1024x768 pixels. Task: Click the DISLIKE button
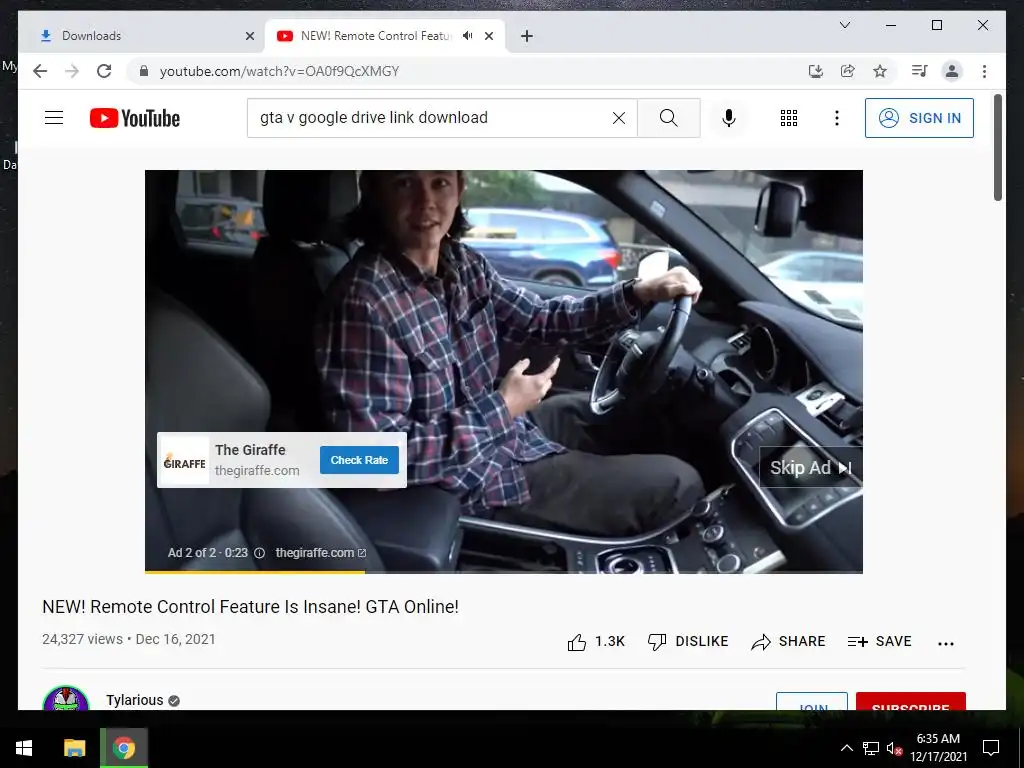[x=688, y=641]
